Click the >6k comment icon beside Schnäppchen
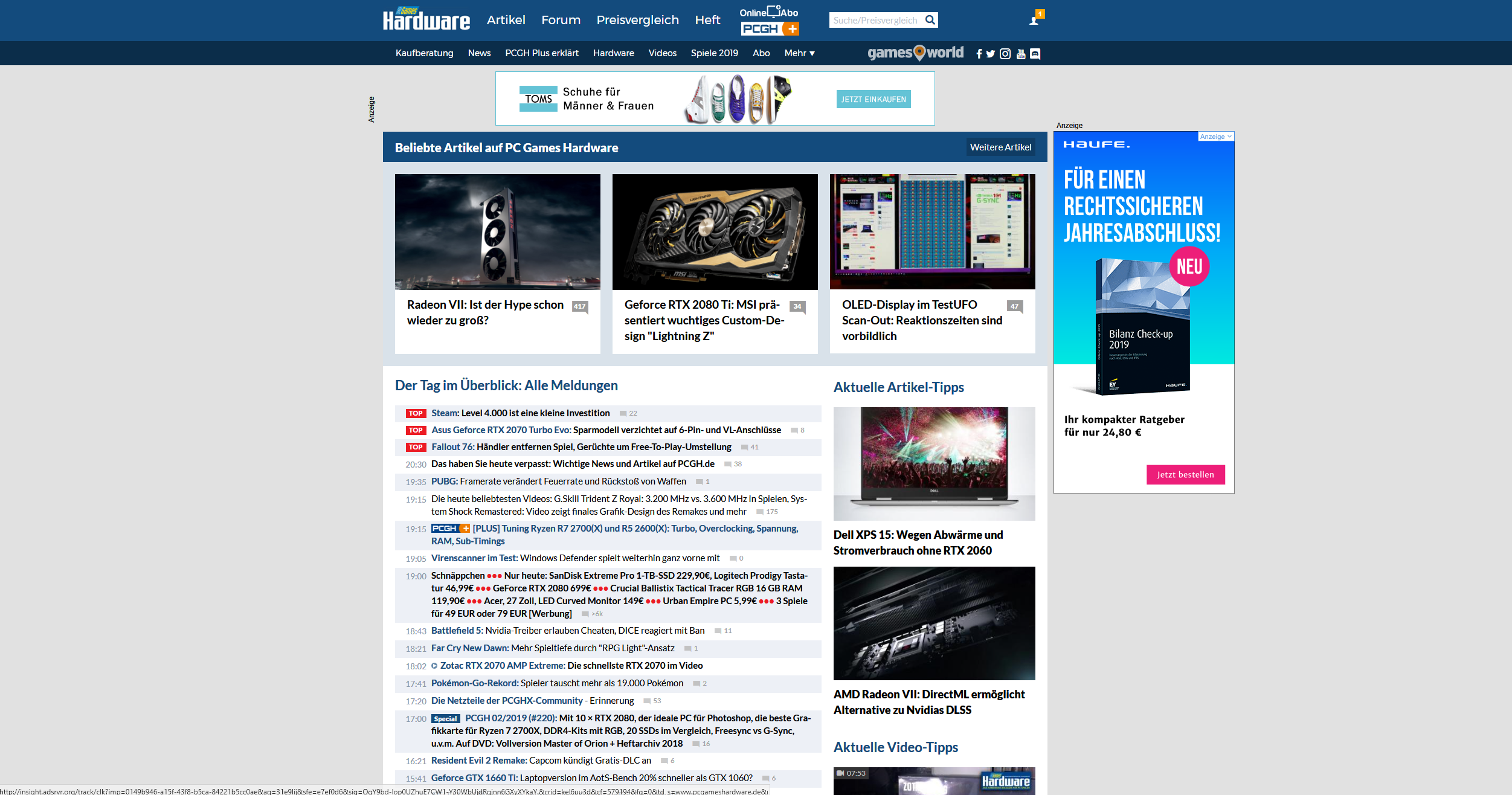The image size is (1512, 795). 592,614
